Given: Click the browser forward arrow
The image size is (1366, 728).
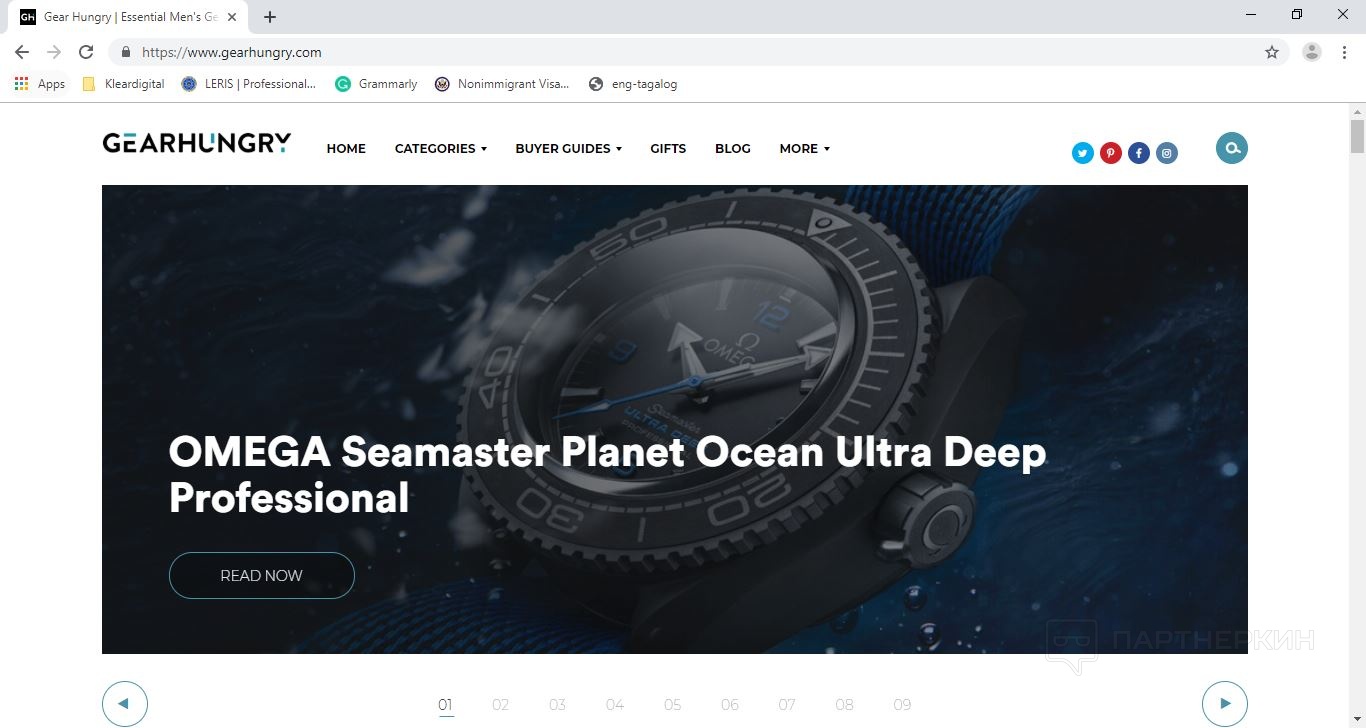Looking at the screenshot, I should pos(54,52).
